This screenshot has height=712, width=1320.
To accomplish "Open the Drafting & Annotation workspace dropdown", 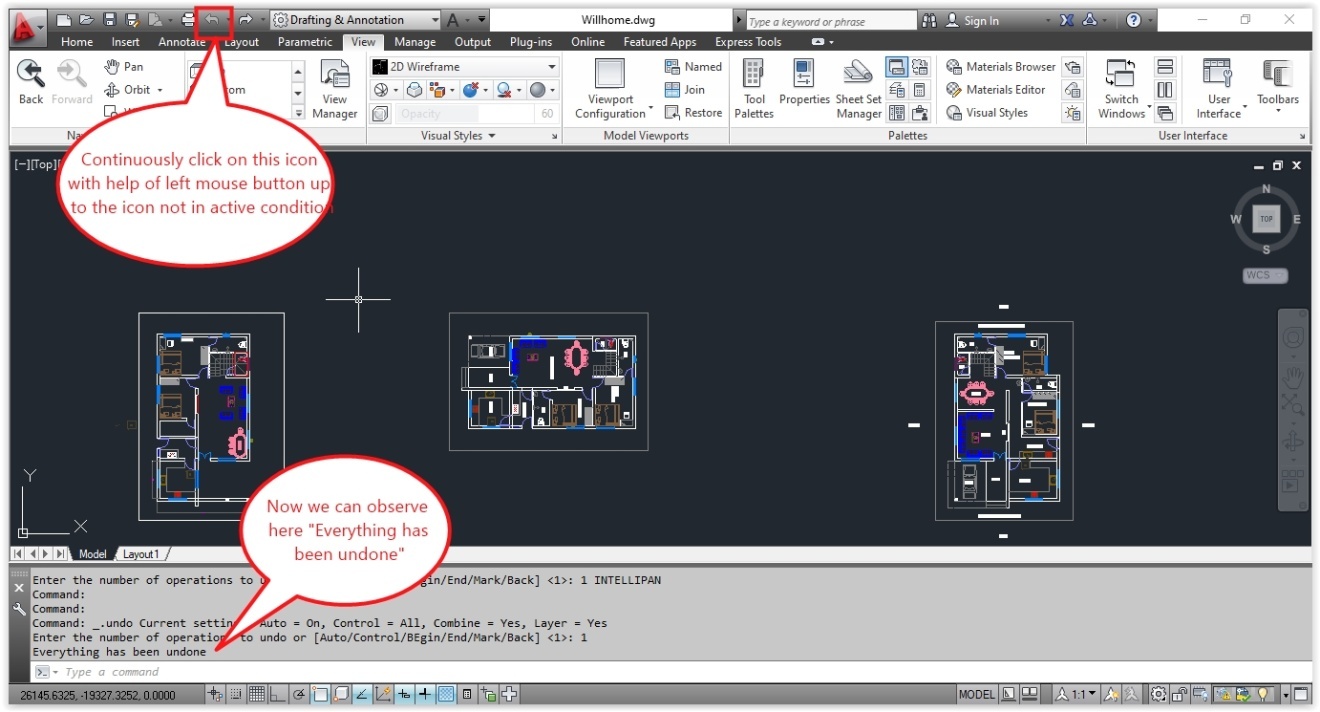I will 354,19.
